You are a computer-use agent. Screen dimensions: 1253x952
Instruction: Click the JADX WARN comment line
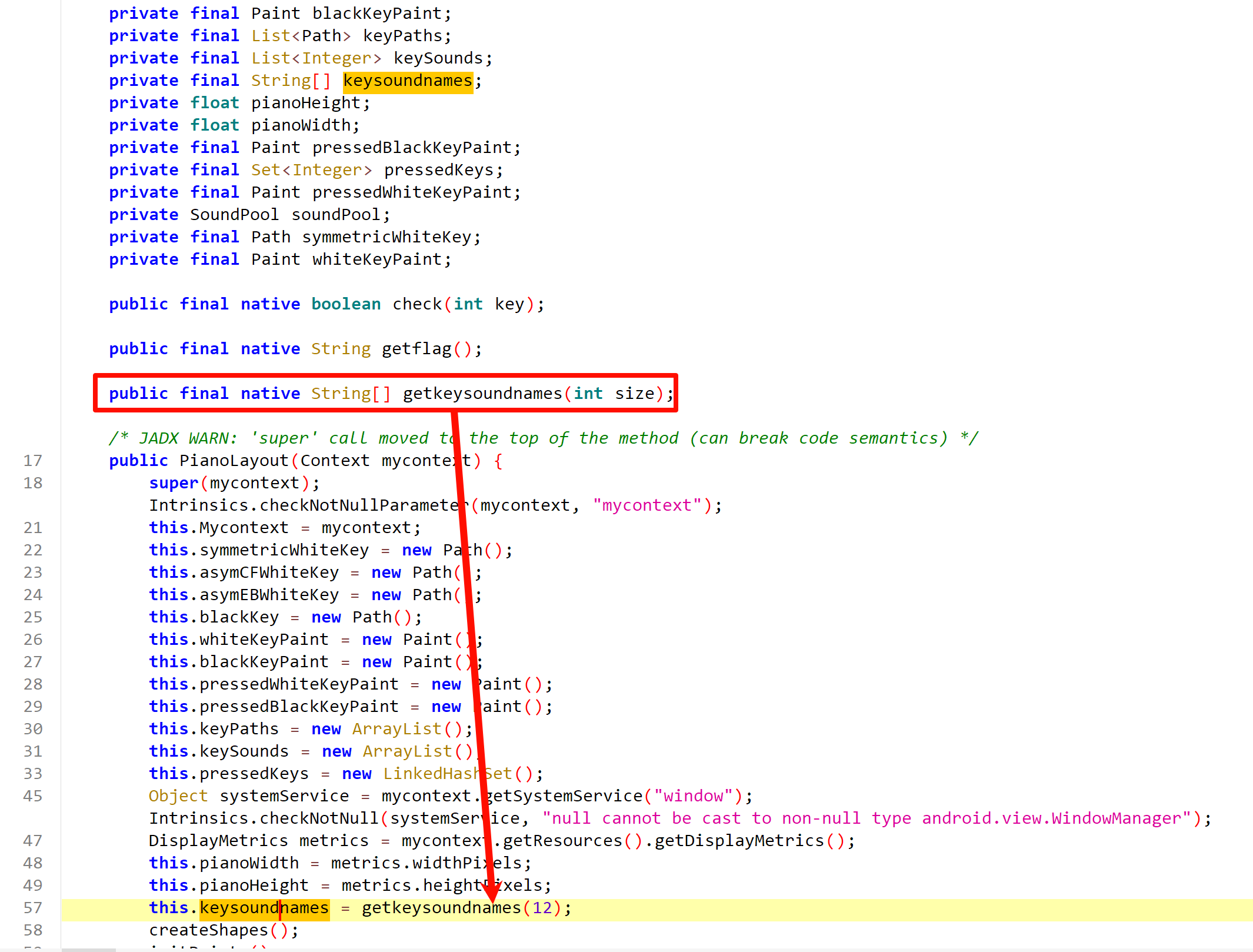pyautogui.click(x=542, y=438)
